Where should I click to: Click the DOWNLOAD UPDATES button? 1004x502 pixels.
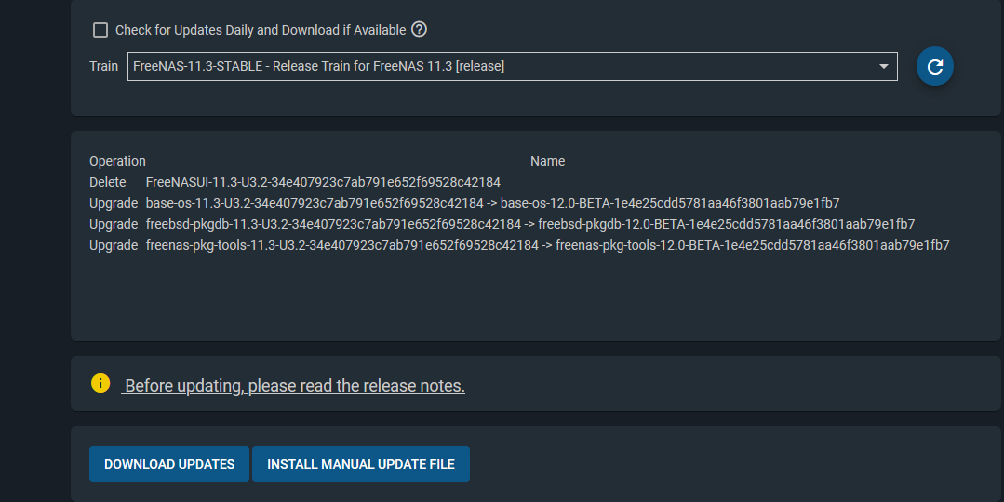[x=169, y=464]
